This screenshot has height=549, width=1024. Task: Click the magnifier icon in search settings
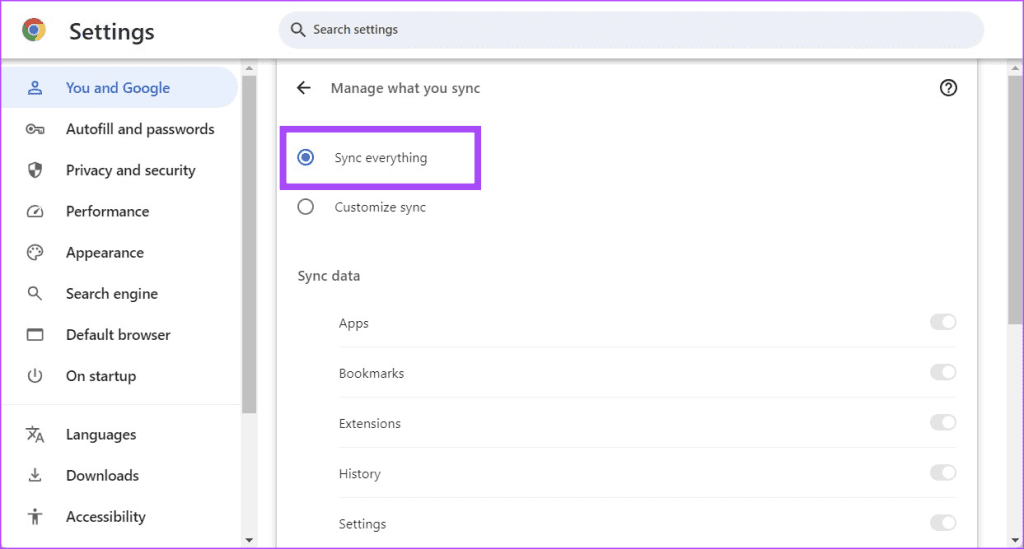point(298,29)
